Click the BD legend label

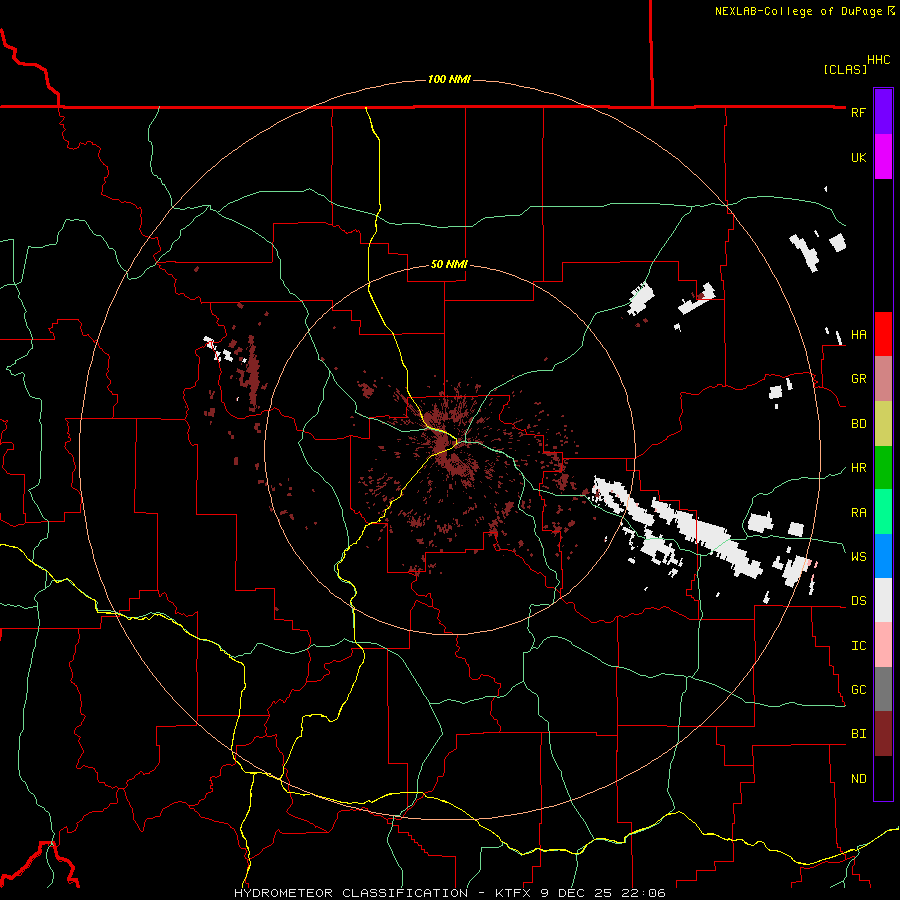[x=858, y=424]
